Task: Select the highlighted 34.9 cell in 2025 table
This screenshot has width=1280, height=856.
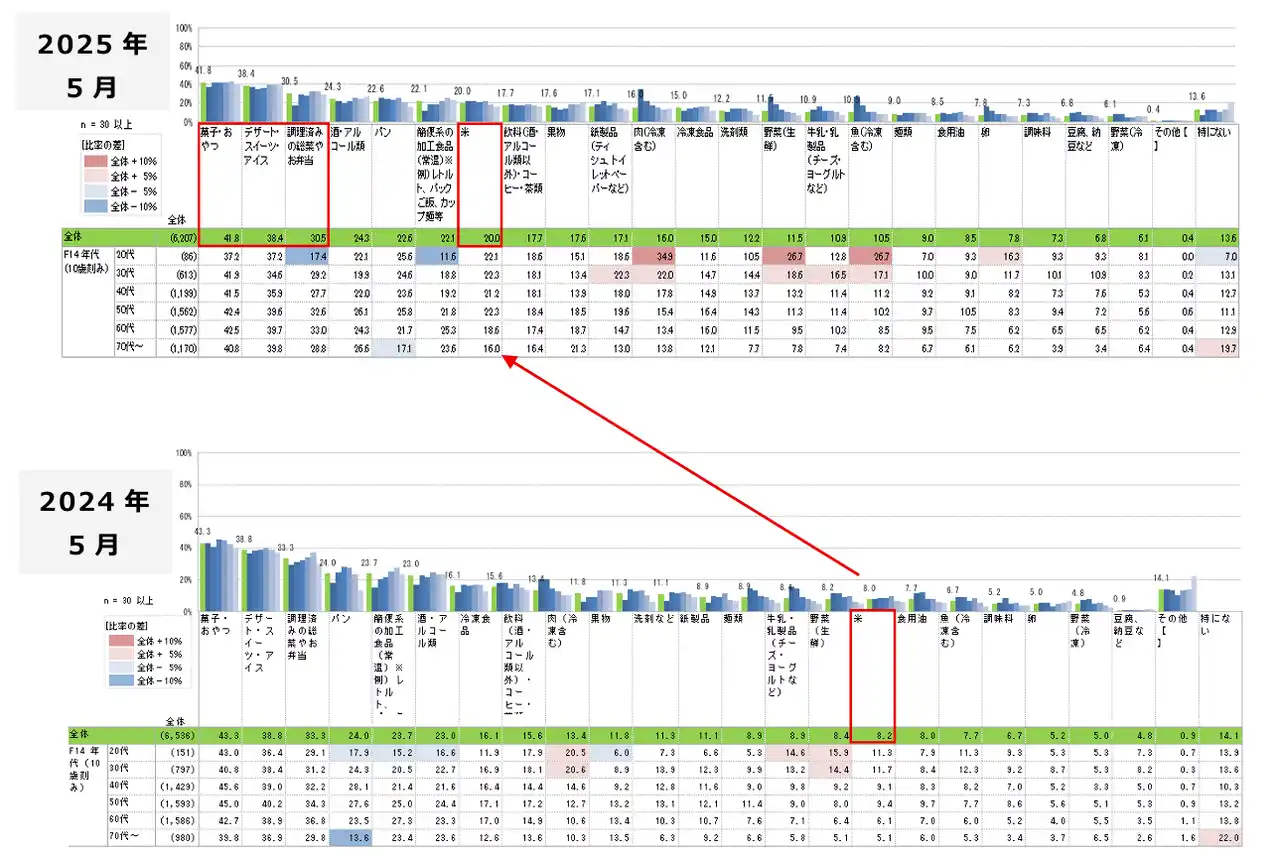Action: click(651, 256)
